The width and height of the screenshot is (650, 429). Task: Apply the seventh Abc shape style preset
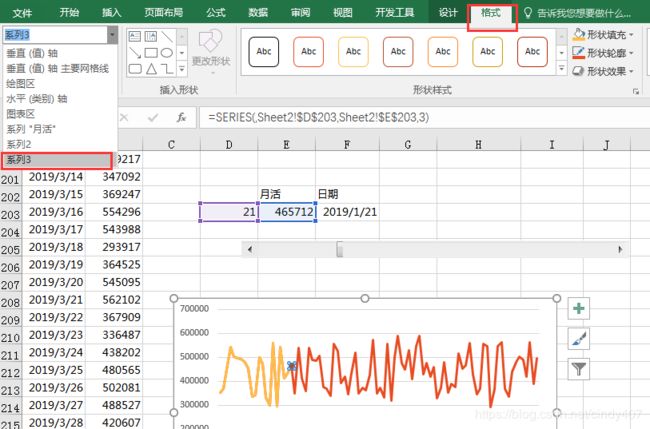(532, 52)
